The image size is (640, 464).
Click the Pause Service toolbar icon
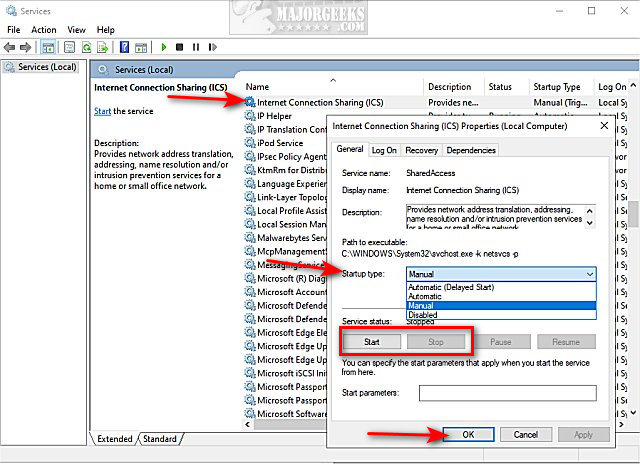pos(196,47)
